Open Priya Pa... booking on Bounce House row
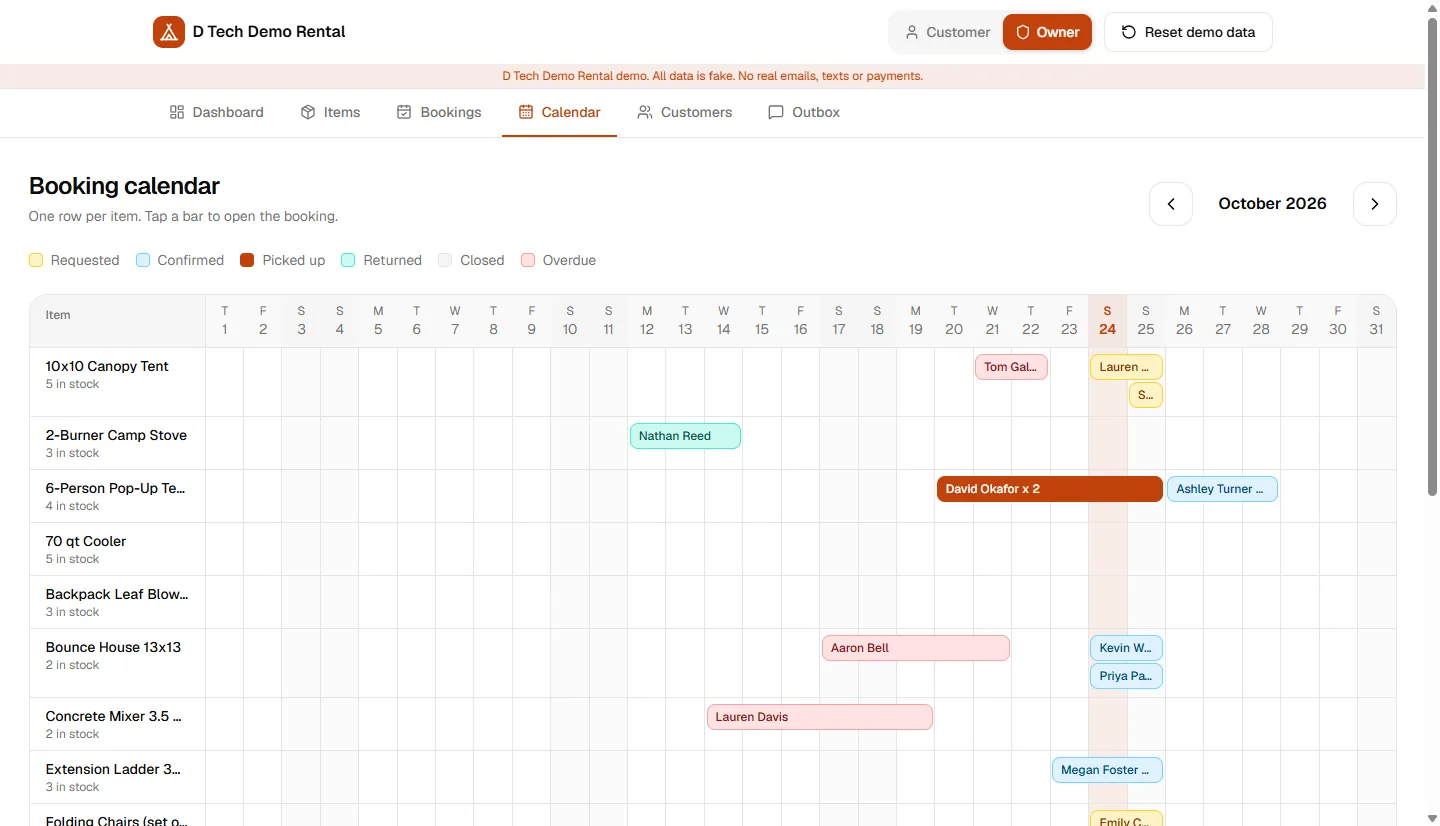 click(1126, 676)
